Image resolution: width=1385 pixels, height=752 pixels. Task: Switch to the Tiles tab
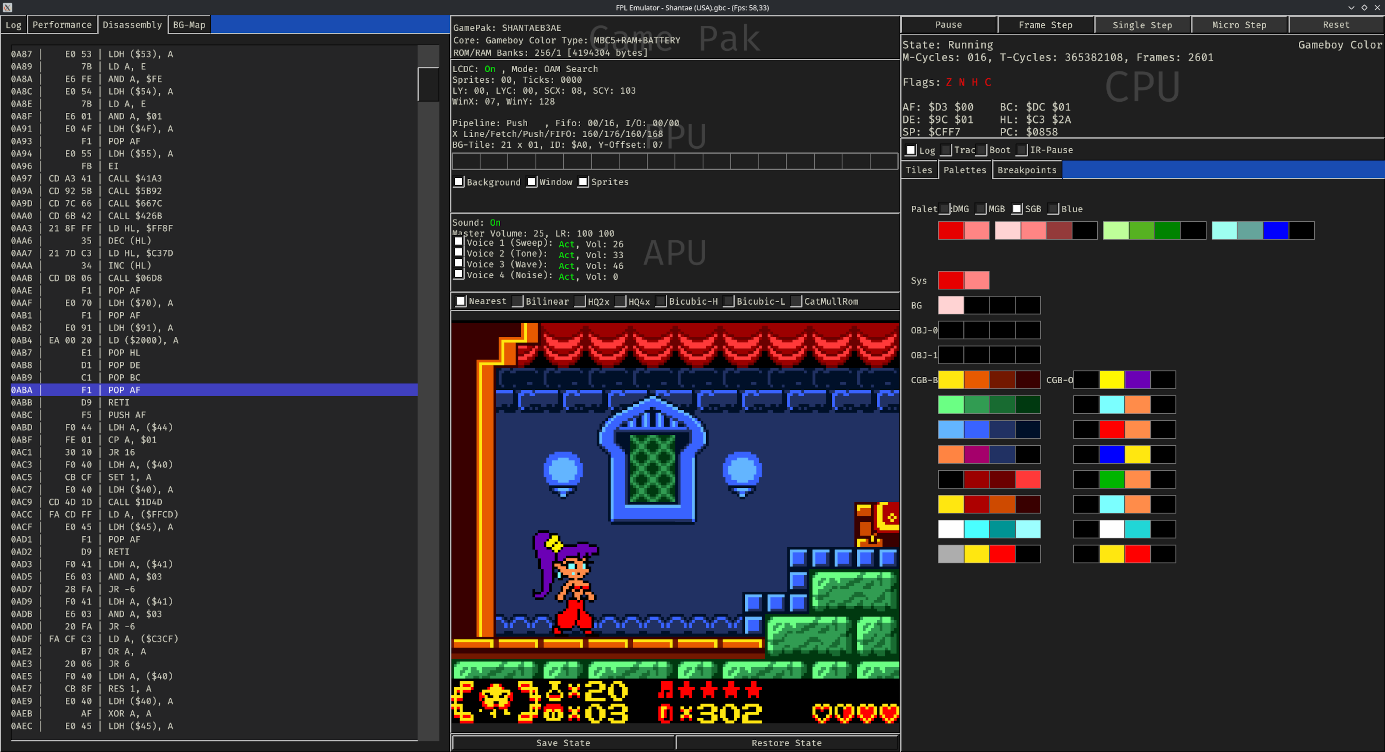pos(919,170)
